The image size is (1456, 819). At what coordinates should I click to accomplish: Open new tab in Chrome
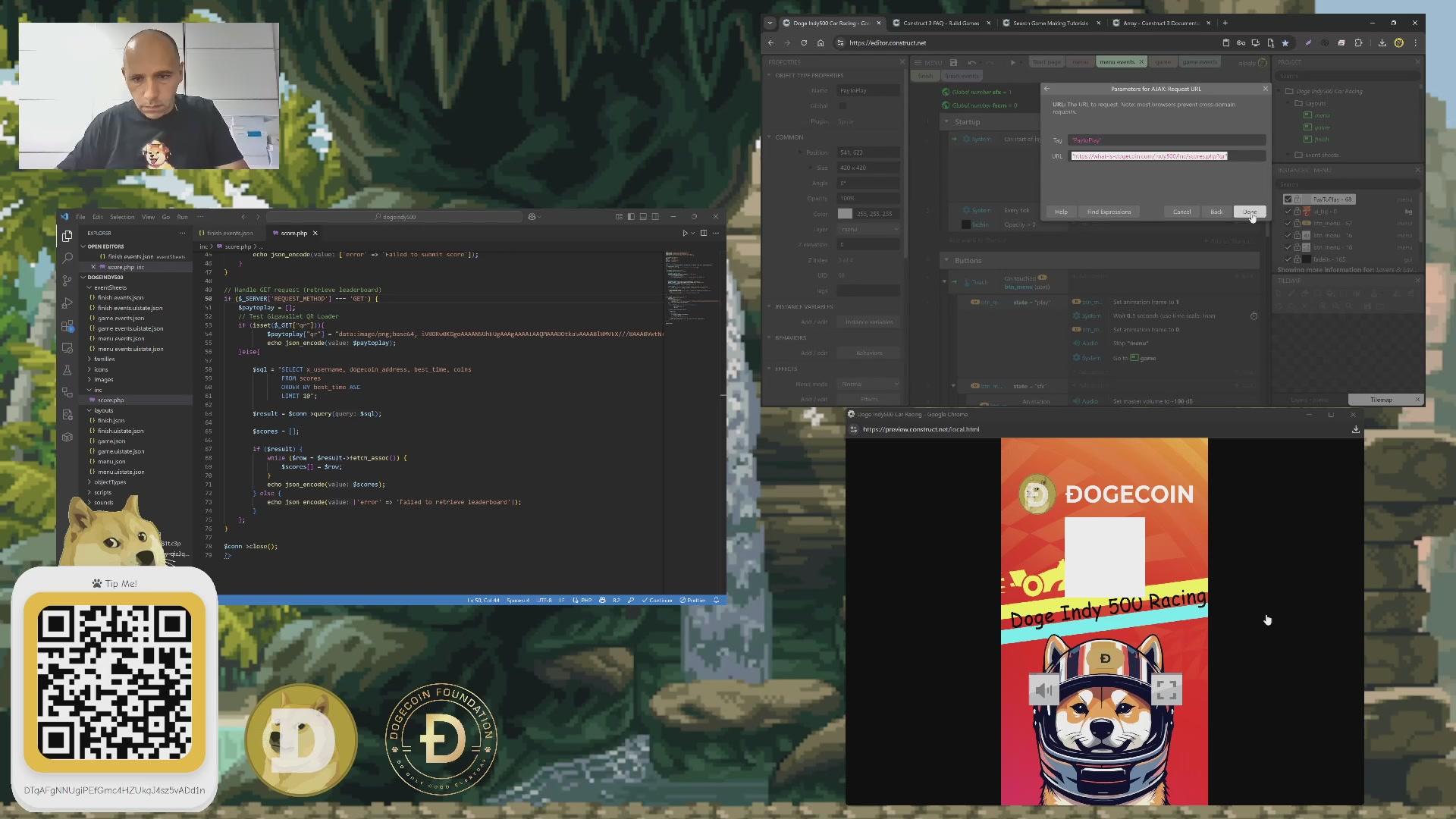click(1225, 23)
